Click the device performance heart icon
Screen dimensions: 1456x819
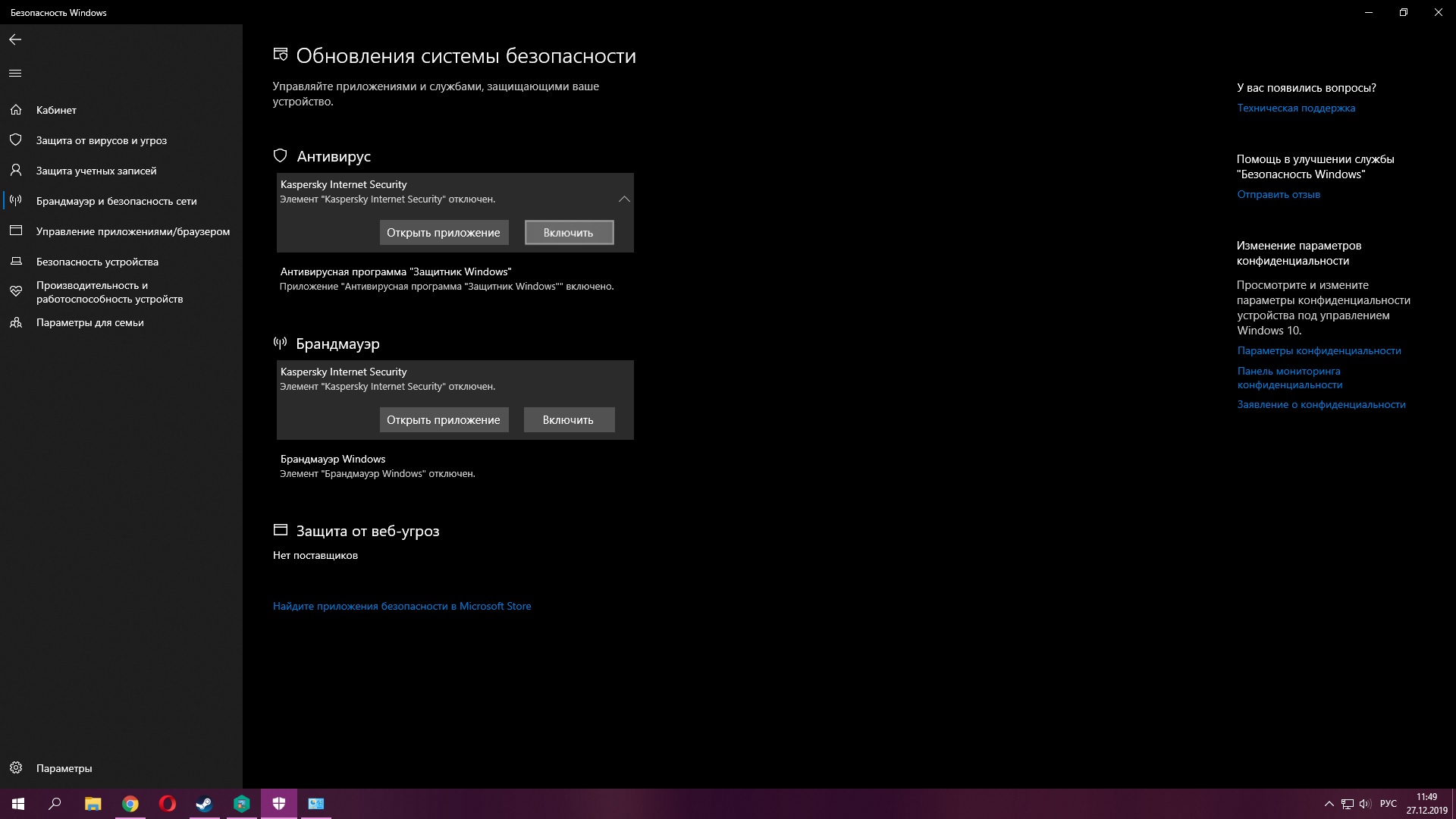pos(16,292)
